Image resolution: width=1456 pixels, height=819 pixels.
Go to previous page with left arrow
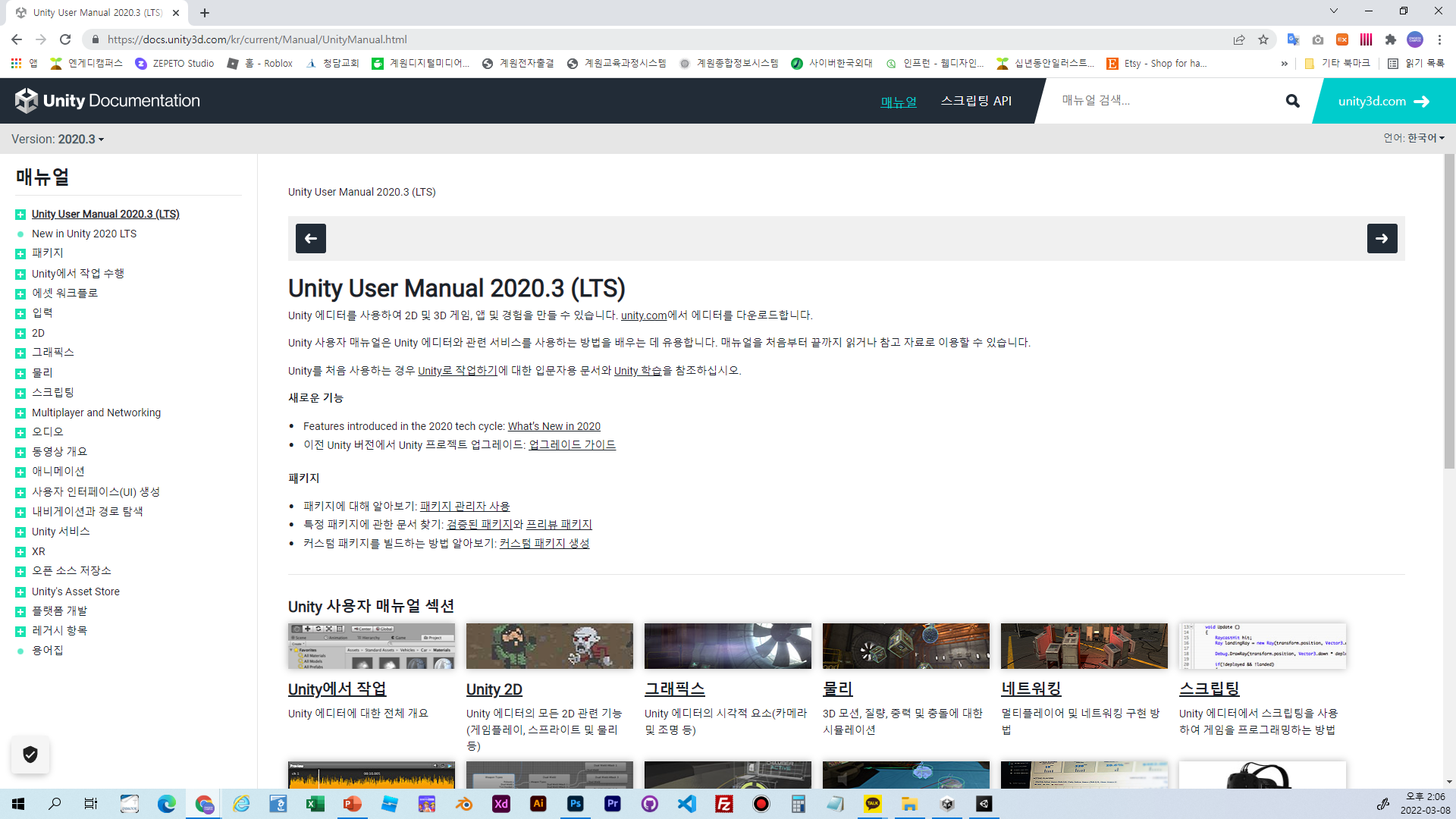click(311, 238)
